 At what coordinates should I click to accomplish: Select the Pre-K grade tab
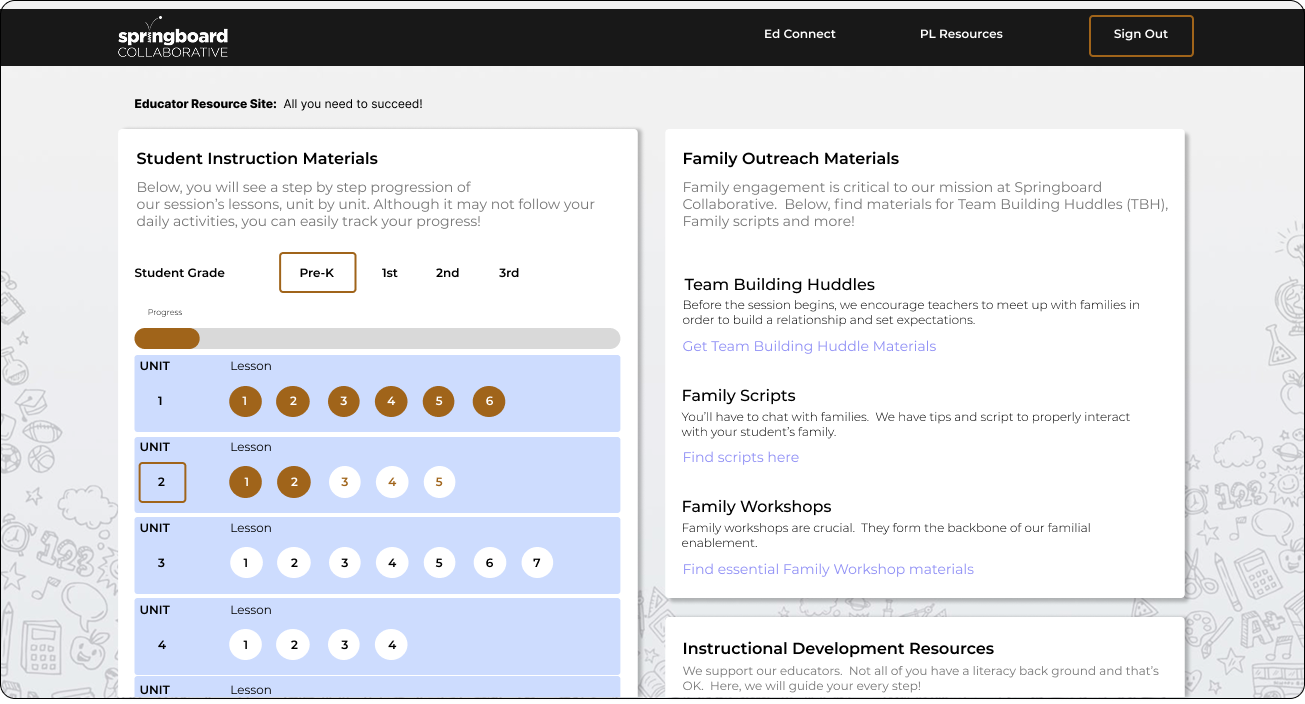tap(317, 272)
